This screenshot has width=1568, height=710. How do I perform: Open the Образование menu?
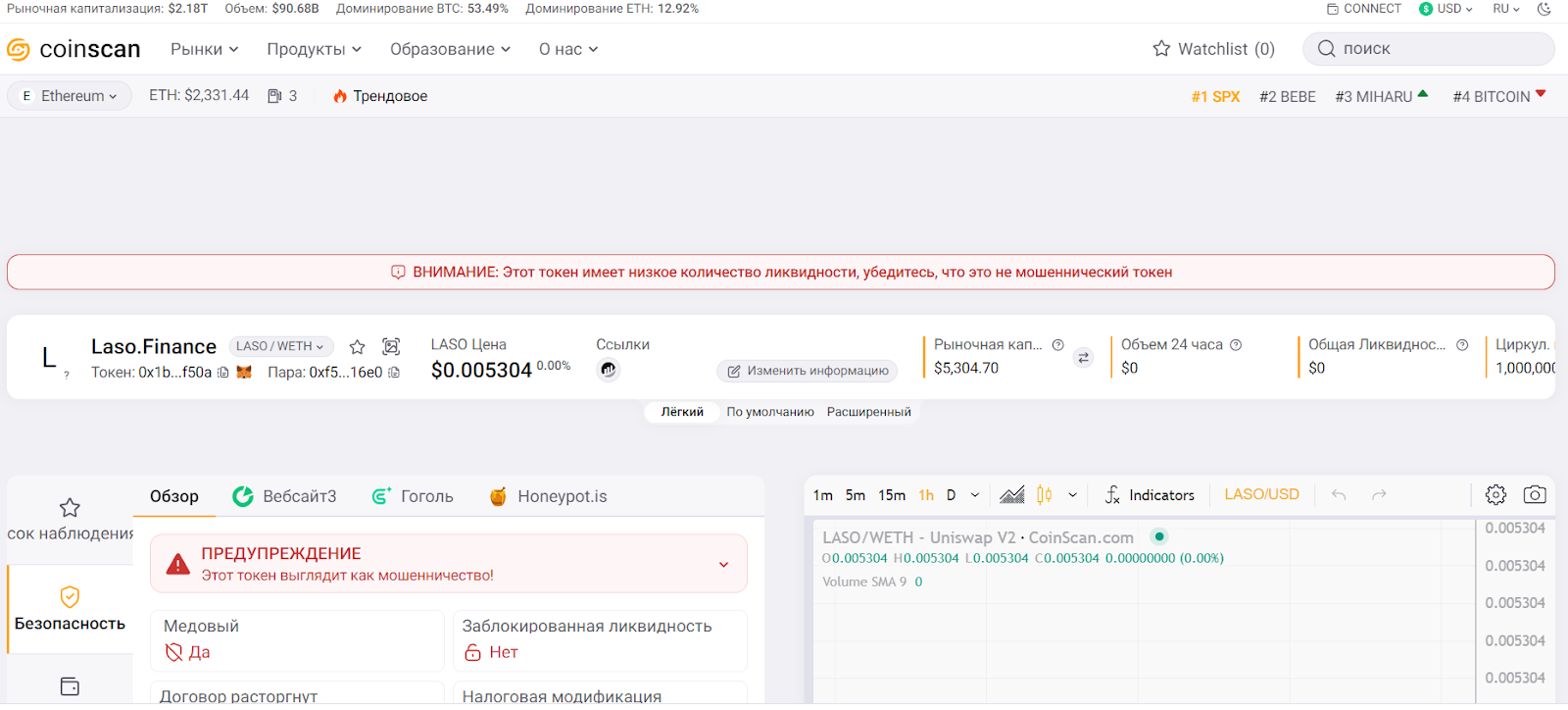click(x=450, y=49)
